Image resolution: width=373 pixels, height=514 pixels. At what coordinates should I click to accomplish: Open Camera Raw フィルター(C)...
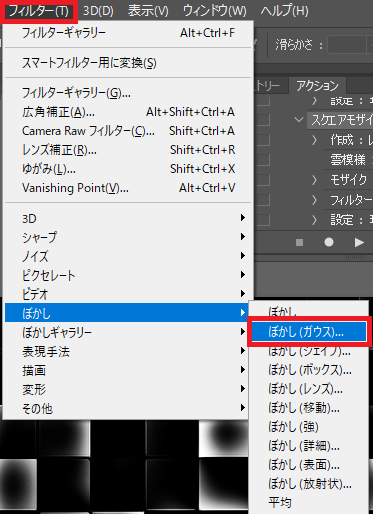coord(128,131)
